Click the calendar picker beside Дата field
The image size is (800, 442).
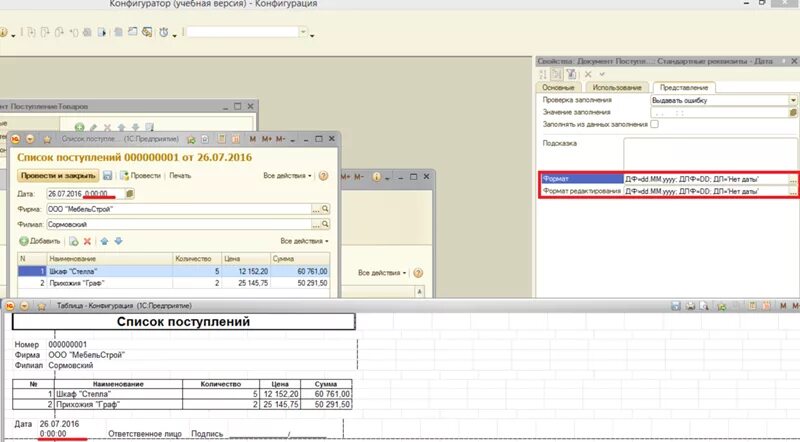click(x=130, y=194)
